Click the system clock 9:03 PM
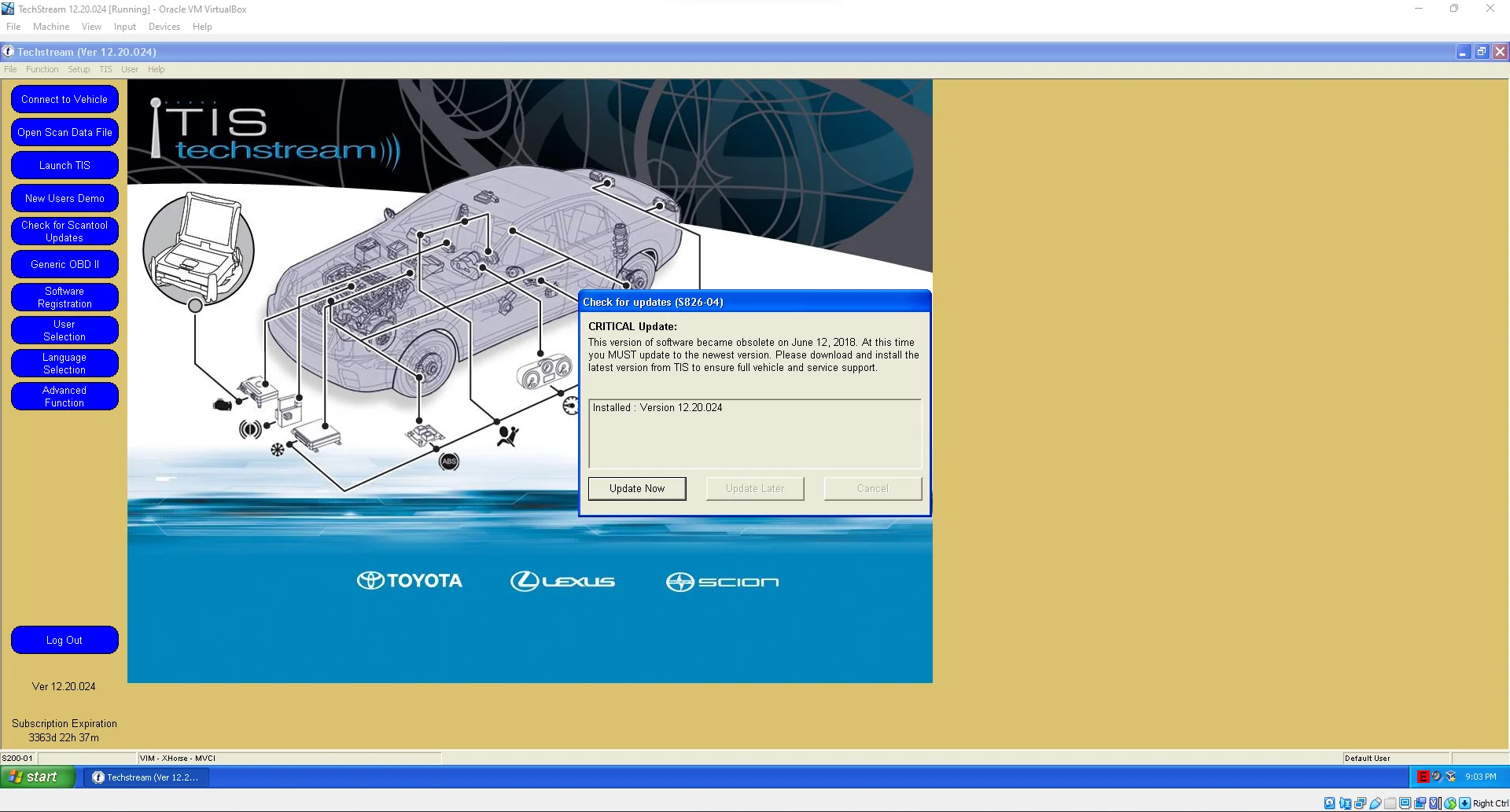Image resolution: width=1510 pixels, height=812 pixels. (x=1481, y=777)
